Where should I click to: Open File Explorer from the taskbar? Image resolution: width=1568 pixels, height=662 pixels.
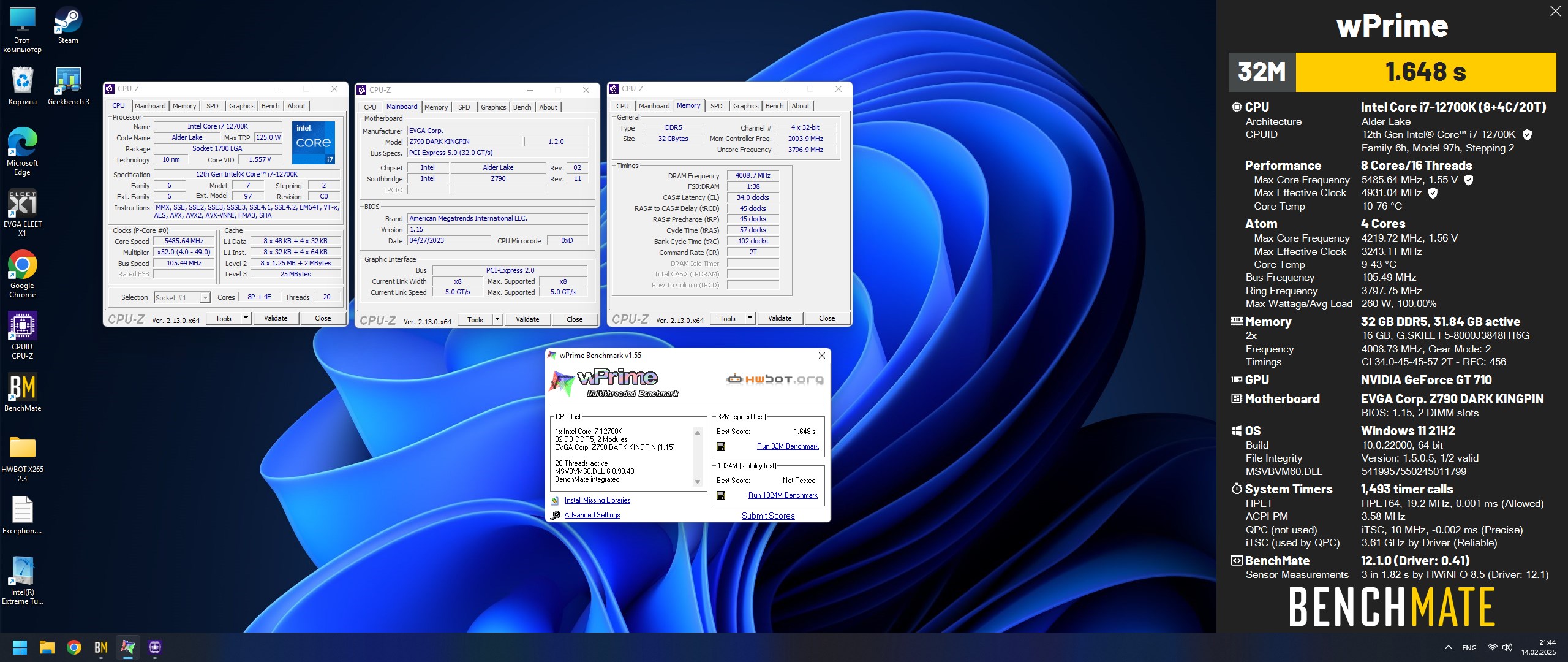click(47, 647)
